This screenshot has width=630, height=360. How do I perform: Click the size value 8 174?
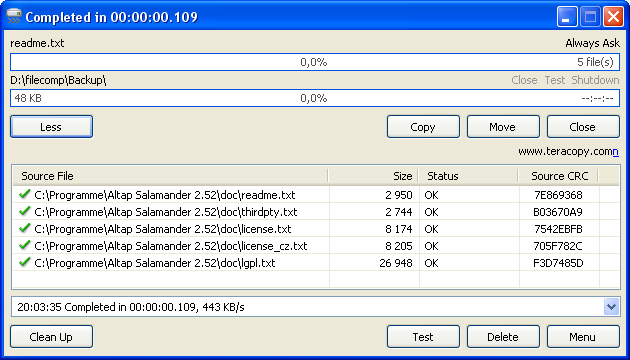pos(399,229)
